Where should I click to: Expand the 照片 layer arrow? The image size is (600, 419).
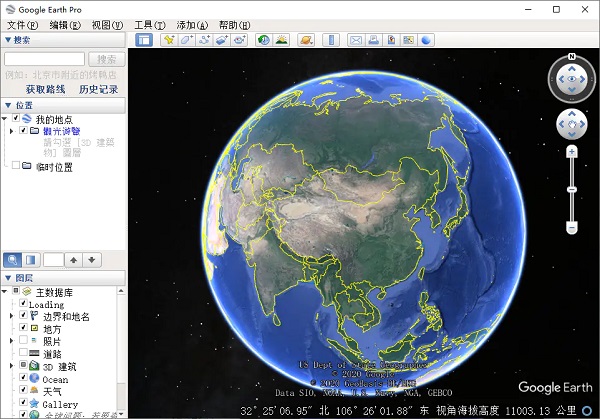[11, 341]
